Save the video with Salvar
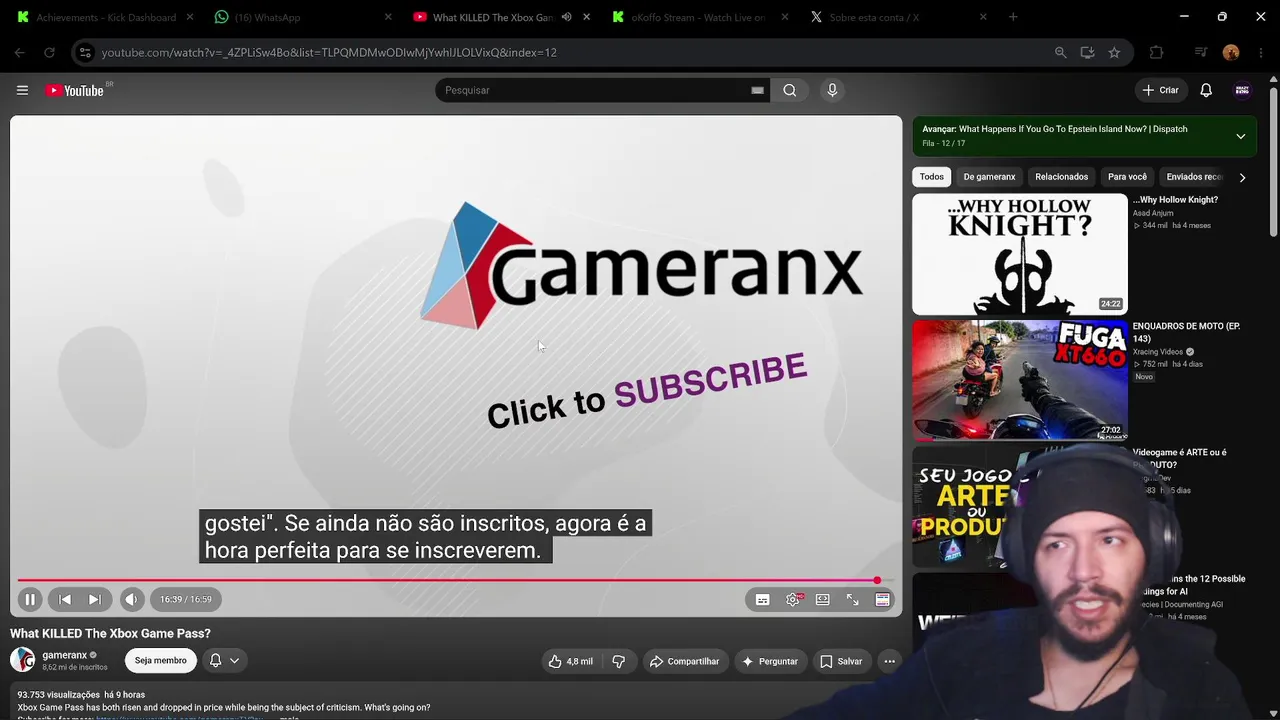The height and width of the screenshot is (720, 1280). [x=841, y=661]
